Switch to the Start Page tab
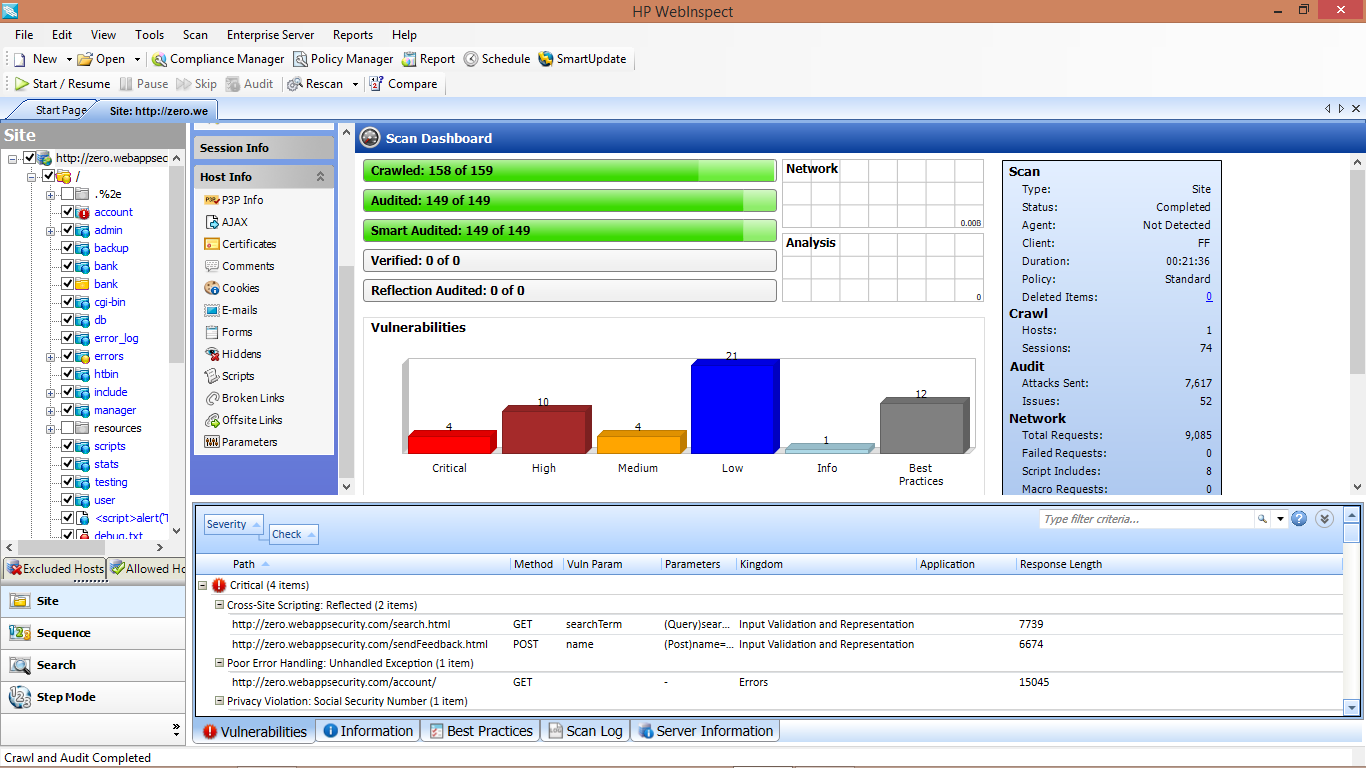This screenshot has height=768, width=1366. 60,110
